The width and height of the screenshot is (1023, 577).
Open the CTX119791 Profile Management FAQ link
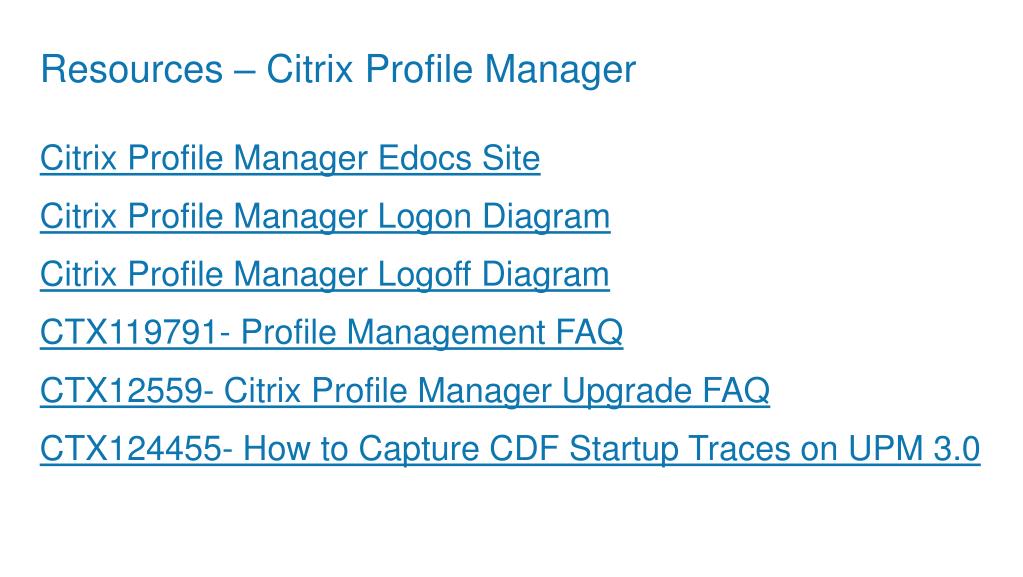pyautogui.click(x=331, y=332)
